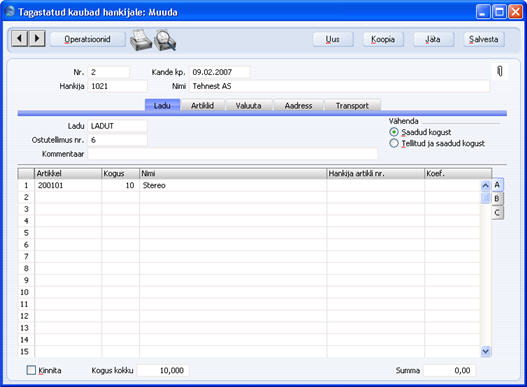Select Saadud kogust radio option

394,132
